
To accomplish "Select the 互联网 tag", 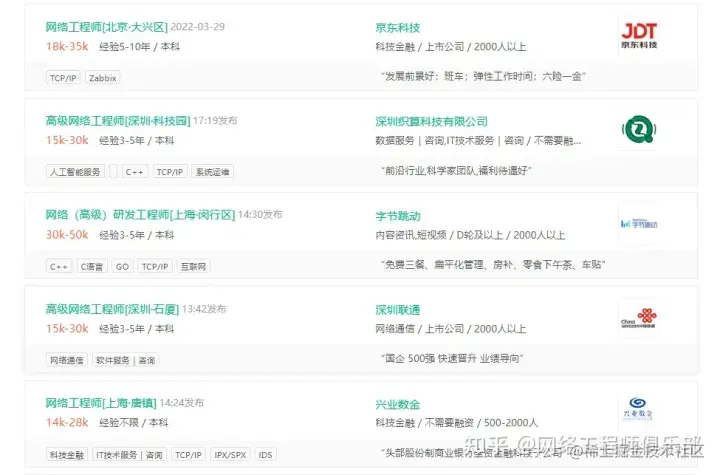I will click(193, 266).
